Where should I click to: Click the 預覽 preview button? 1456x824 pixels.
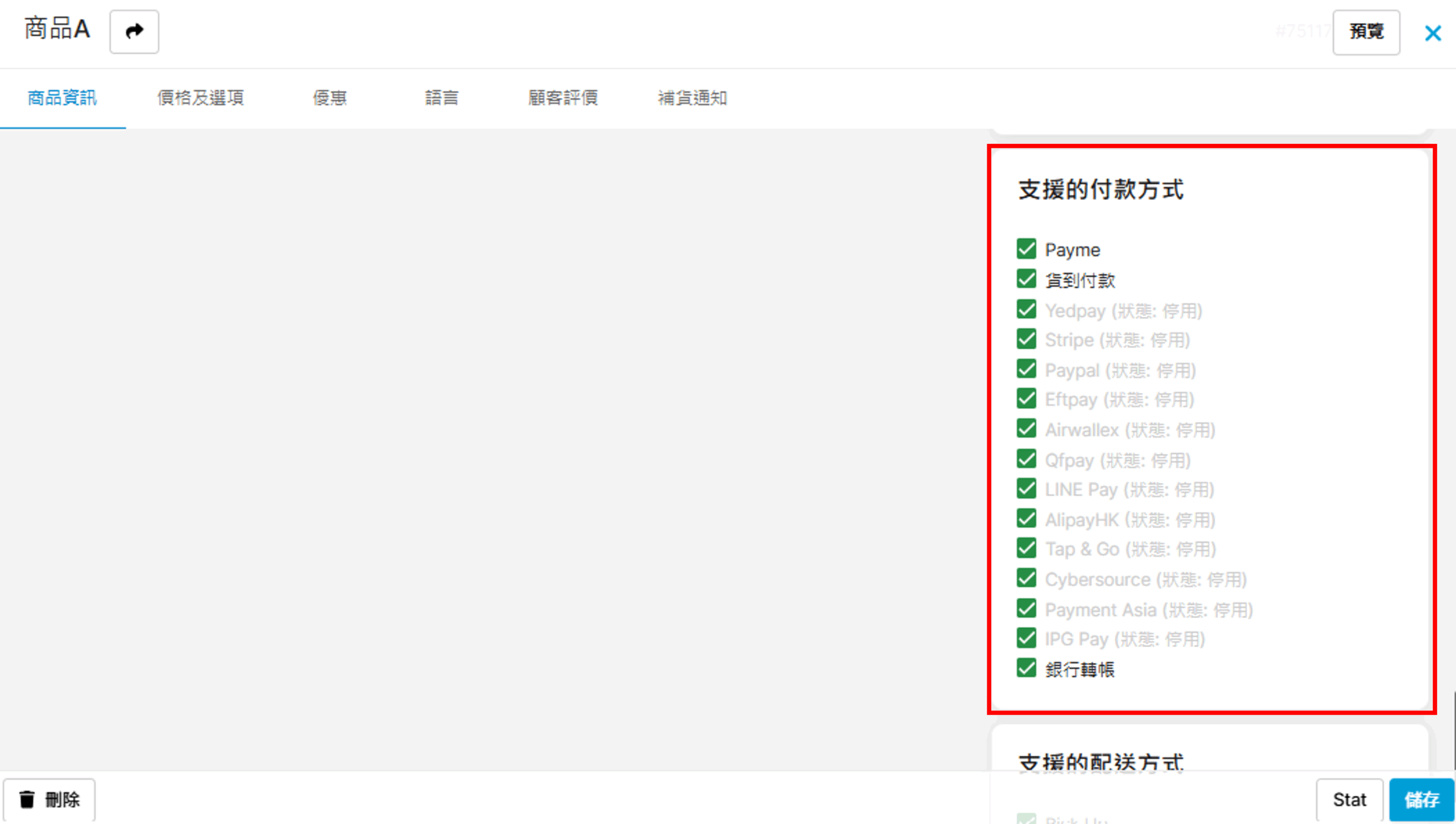[x=1366, y=32]
